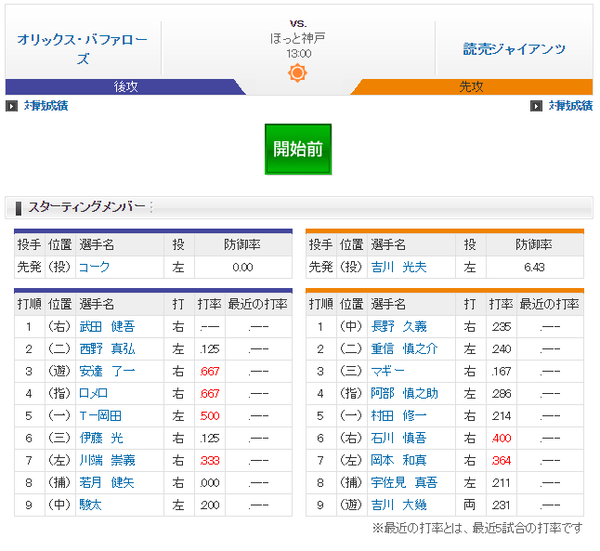Click T-岡田's batting average .500
The width and height of the screenshot is (600, 551).
(210, 416)
